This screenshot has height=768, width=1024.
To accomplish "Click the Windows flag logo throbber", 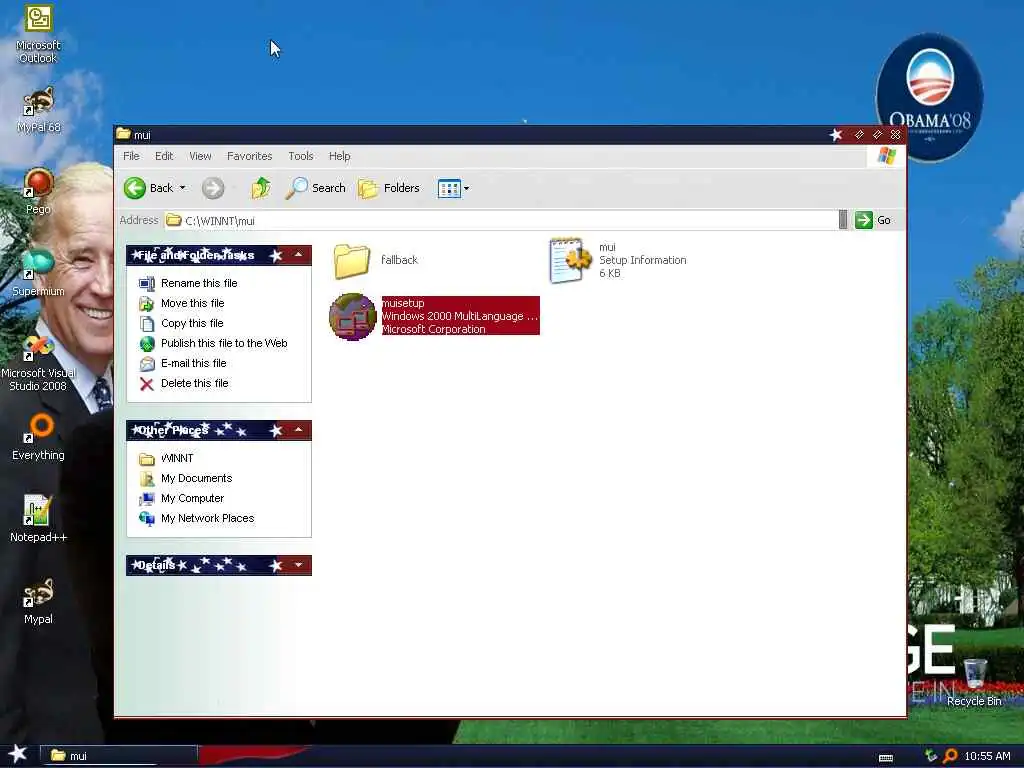I will coord(887,156).
